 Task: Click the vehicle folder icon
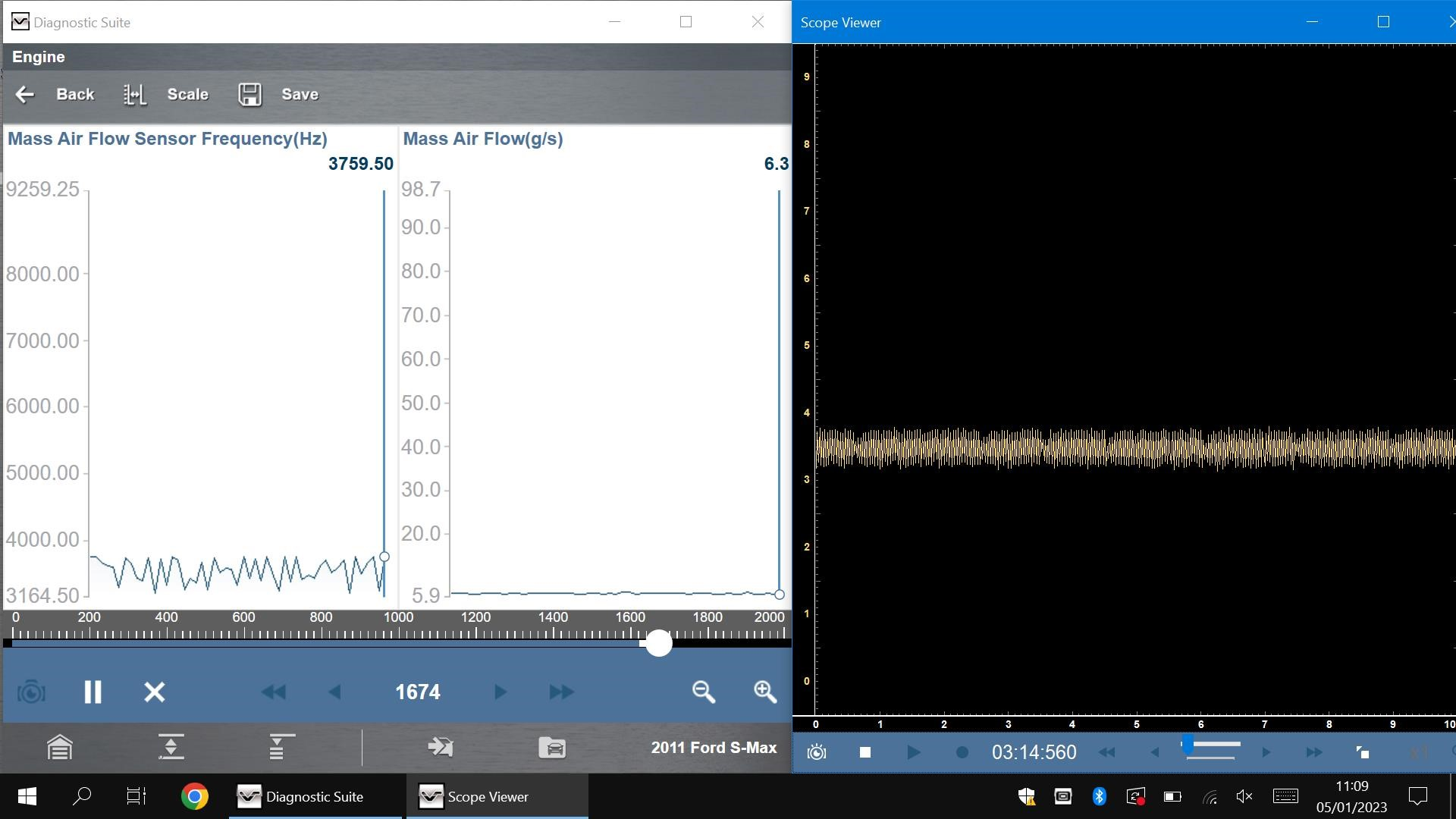552,748
